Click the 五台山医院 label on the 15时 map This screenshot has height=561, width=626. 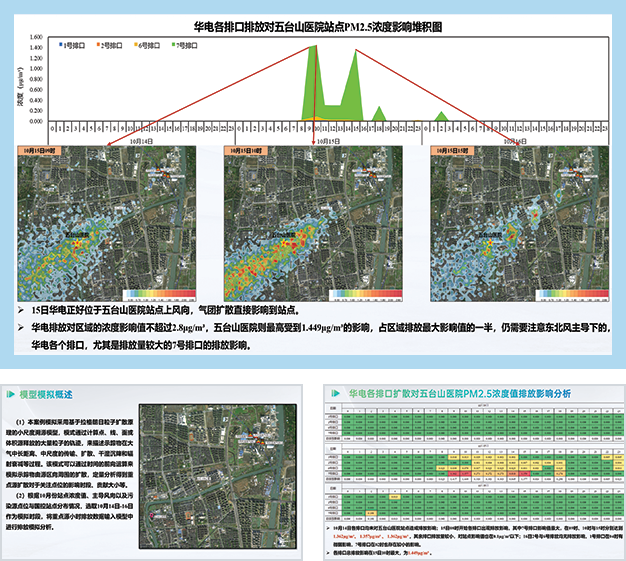pyautogui.click(x=490, y=235)
